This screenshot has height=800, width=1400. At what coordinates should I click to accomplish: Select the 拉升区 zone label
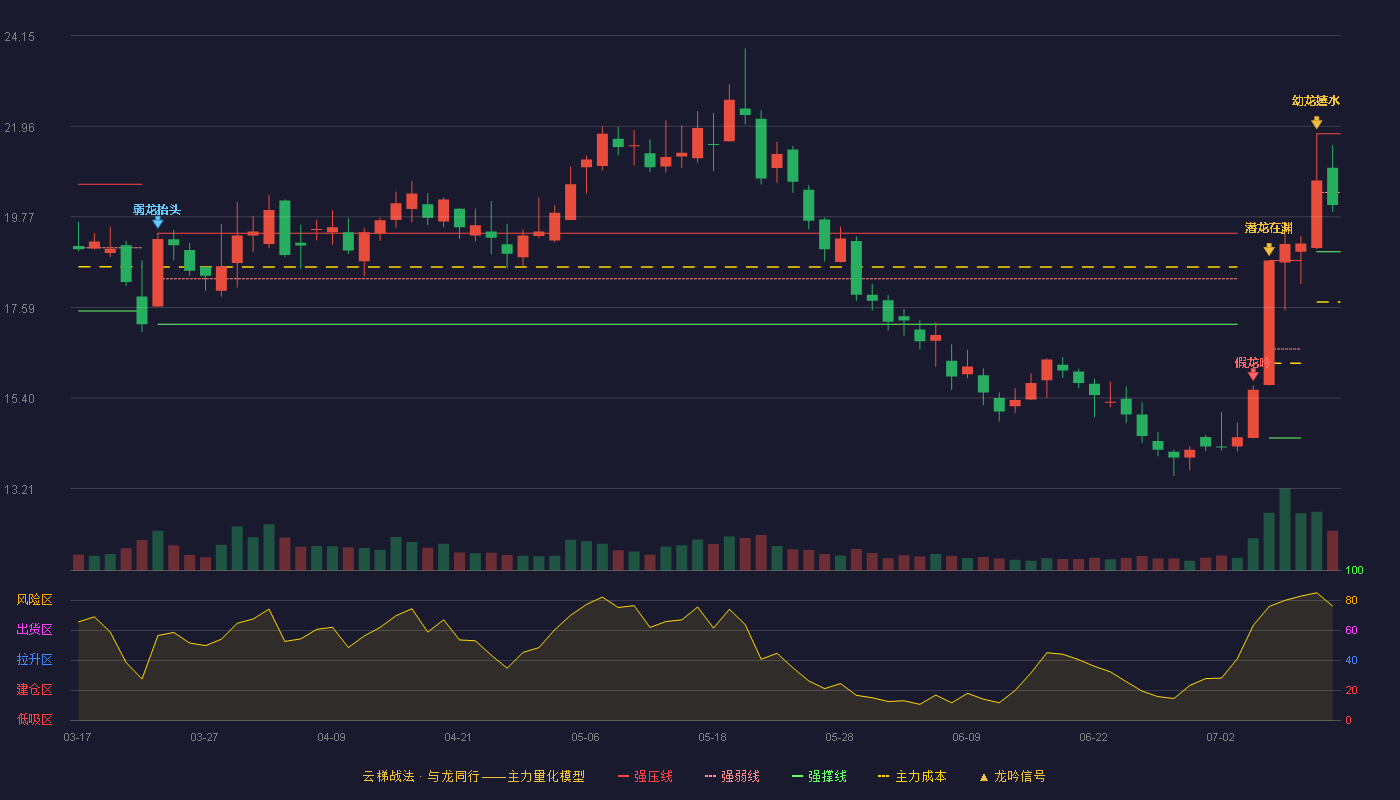[34, 660]
